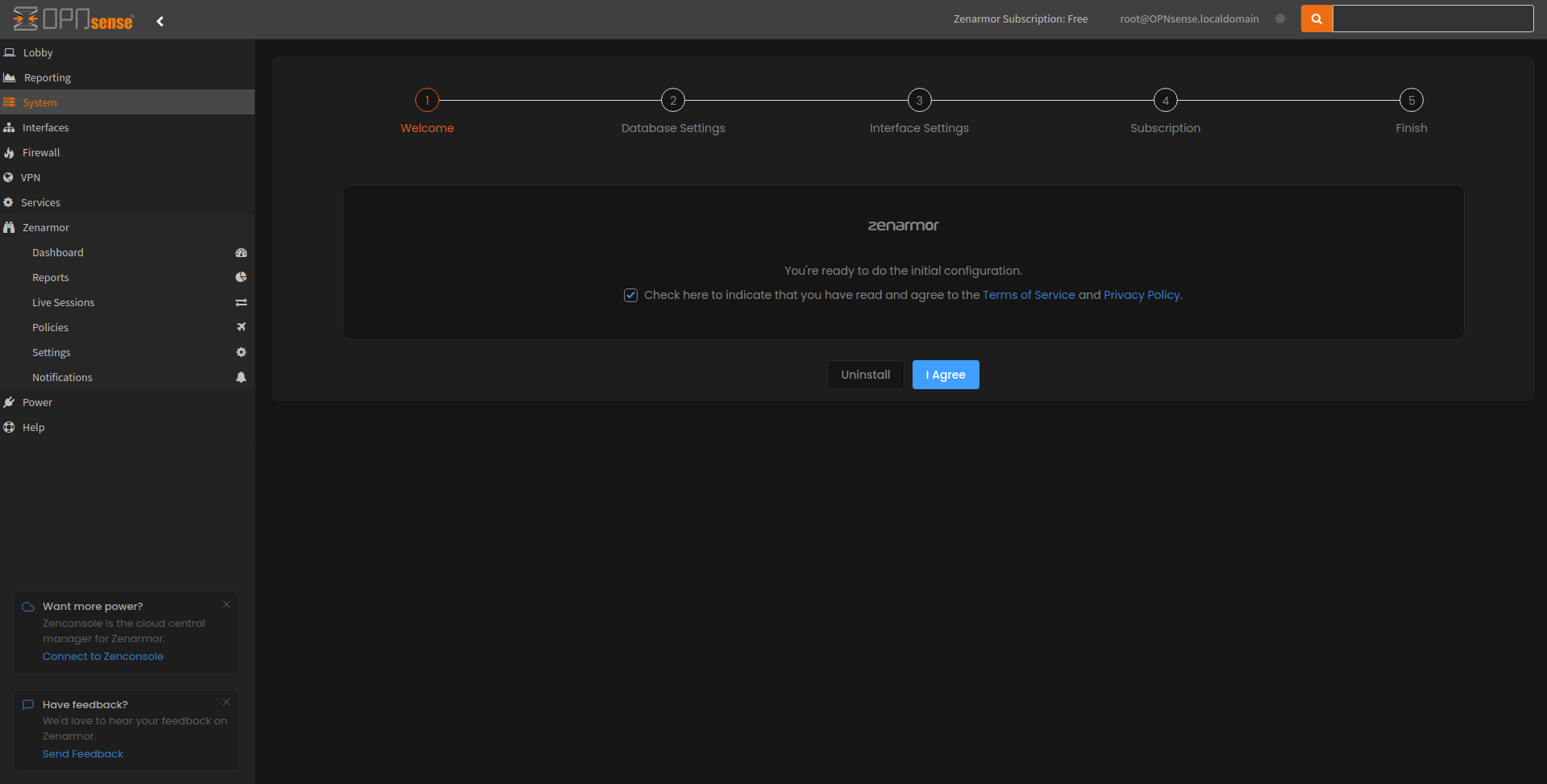Focus the top search input field
The width and height of the screenshot is (1547, 784).
coord(1433,19)
